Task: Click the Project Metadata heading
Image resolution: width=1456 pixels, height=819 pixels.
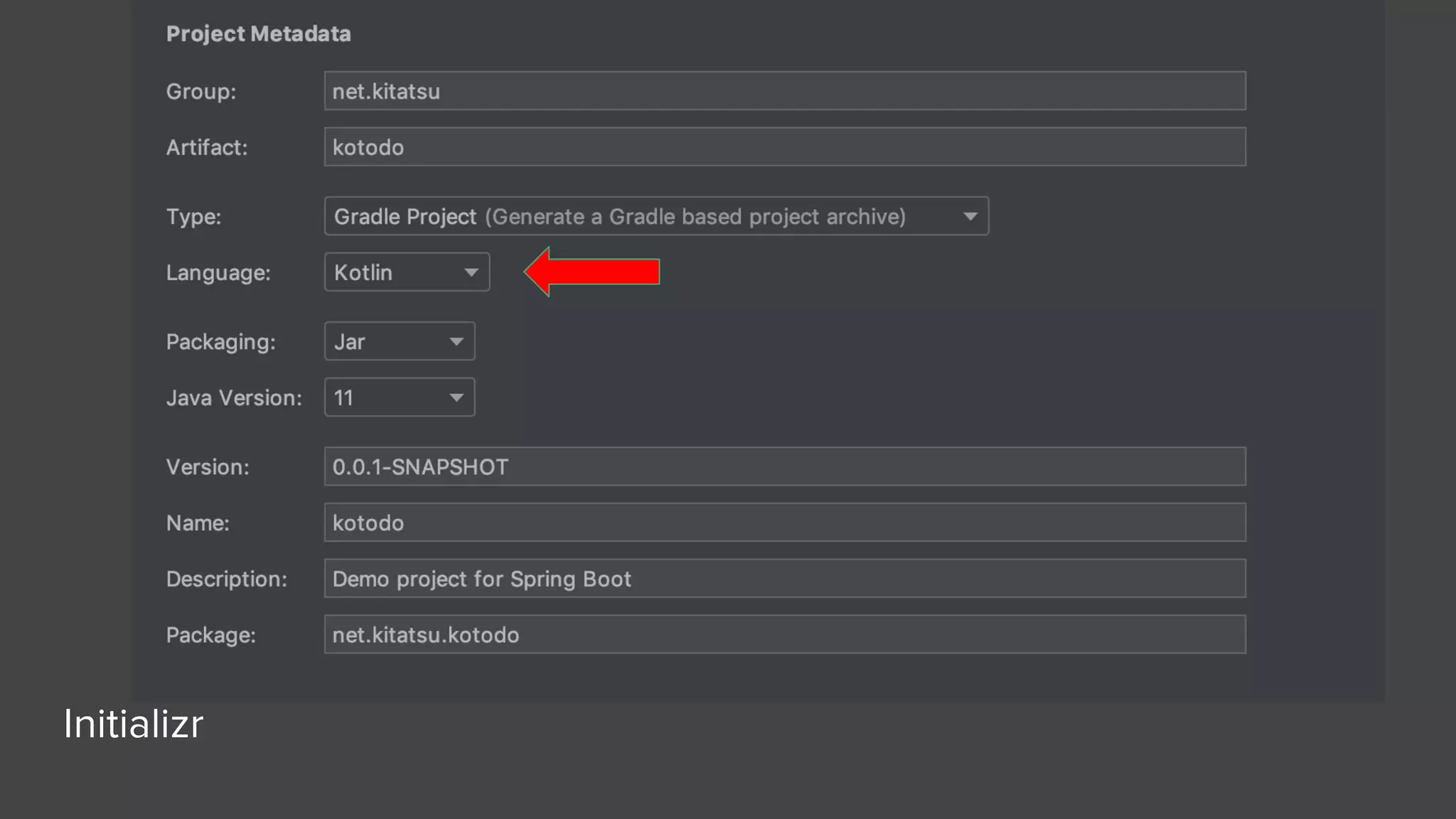Action: tap(258, 33)
